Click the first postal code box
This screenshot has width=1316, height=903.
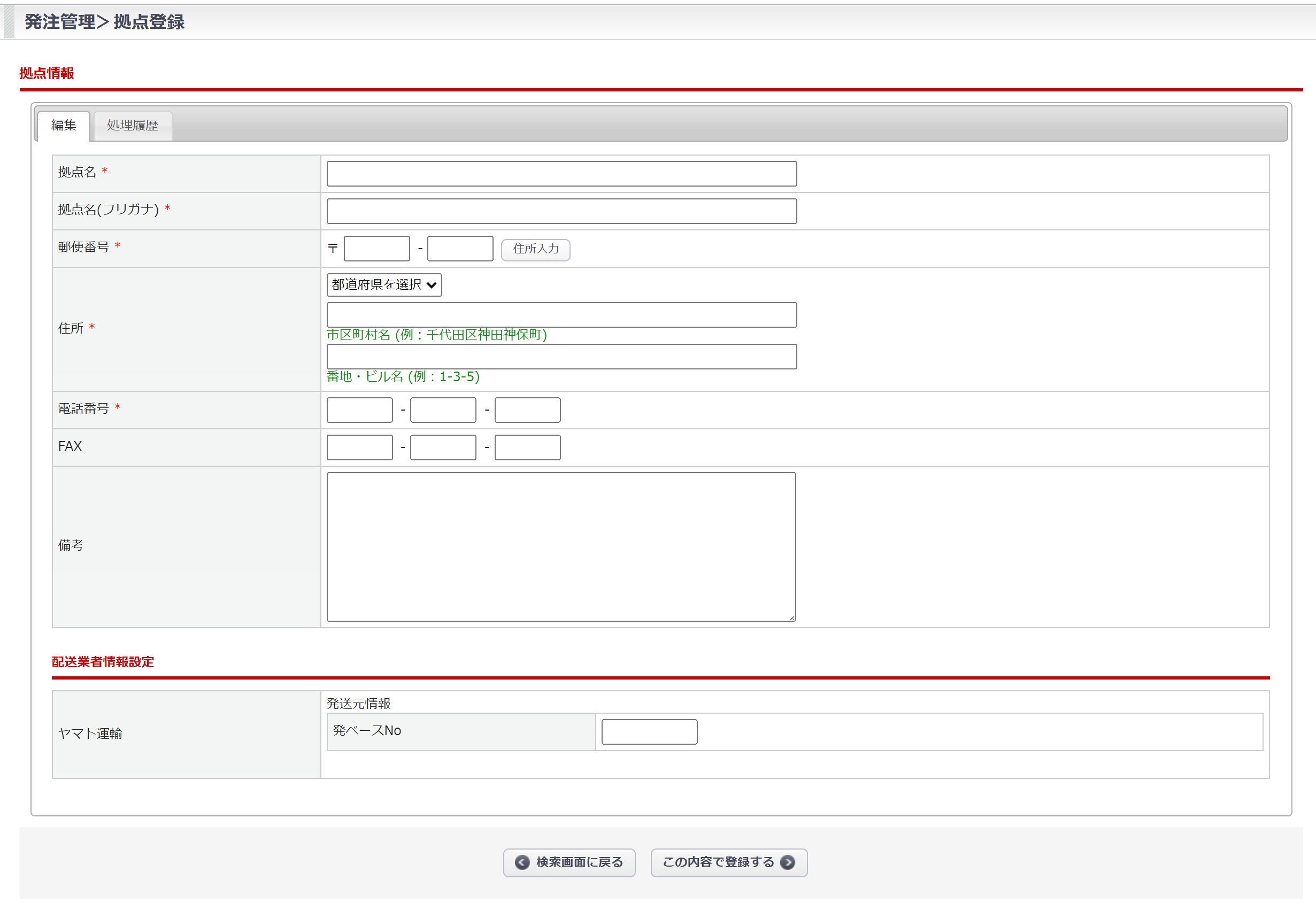(x=376, y=249)
